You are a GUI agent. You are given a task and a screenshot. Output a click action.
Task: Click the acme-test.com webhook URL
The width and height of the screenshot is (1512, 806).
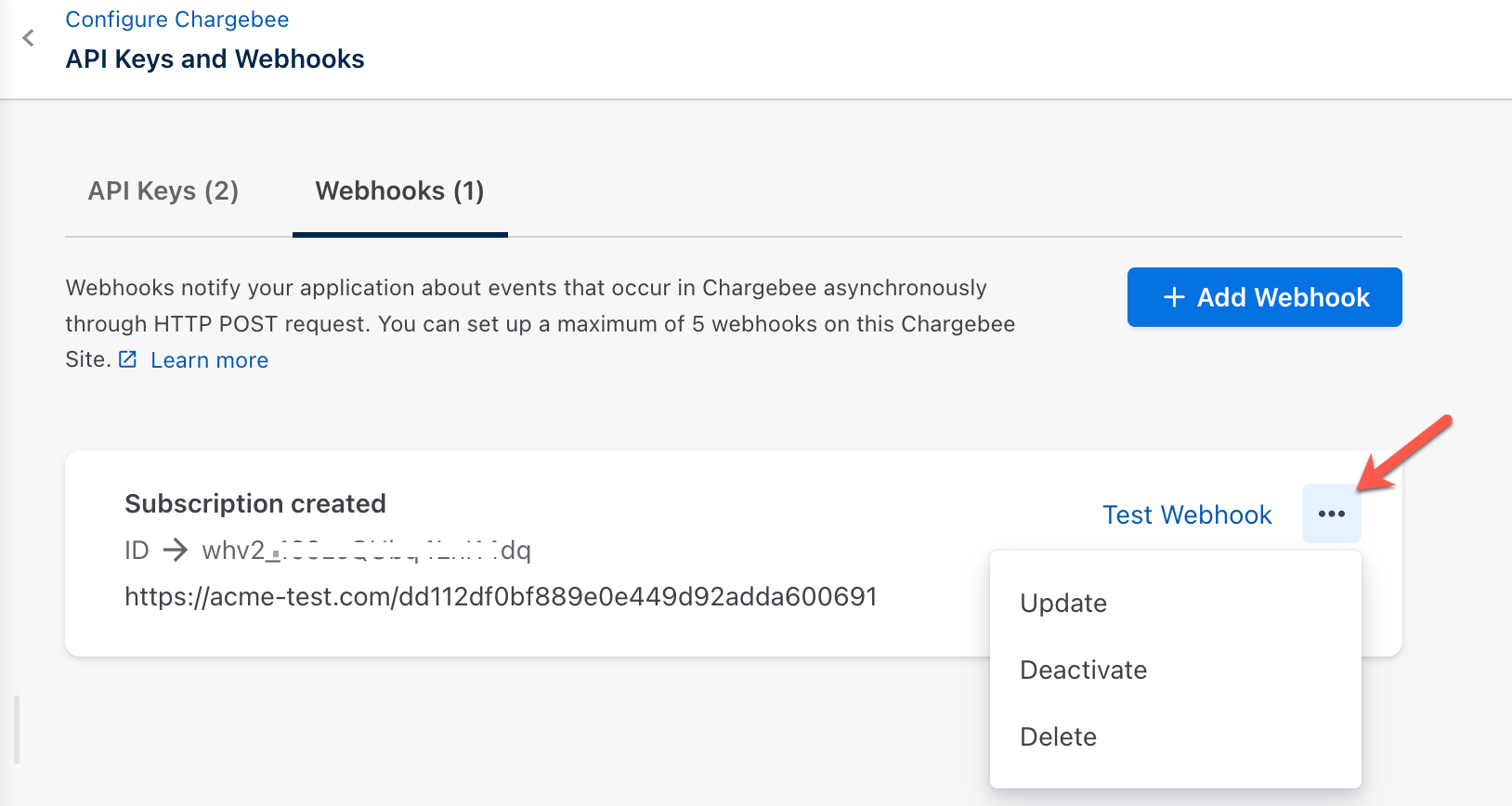click(501, 596)
